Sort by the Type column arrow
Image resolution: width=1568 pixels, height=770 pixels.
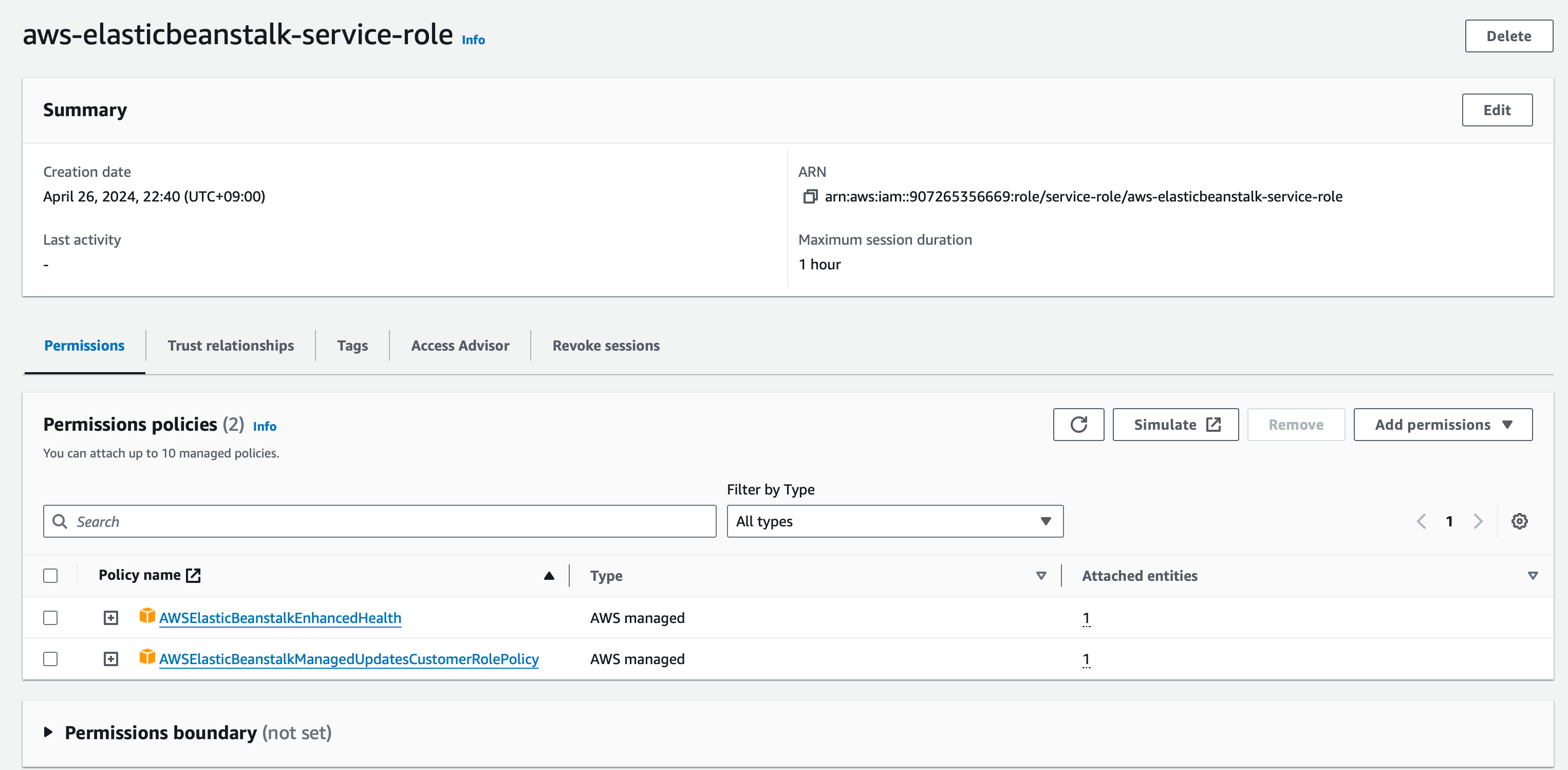pos(1041,576)
